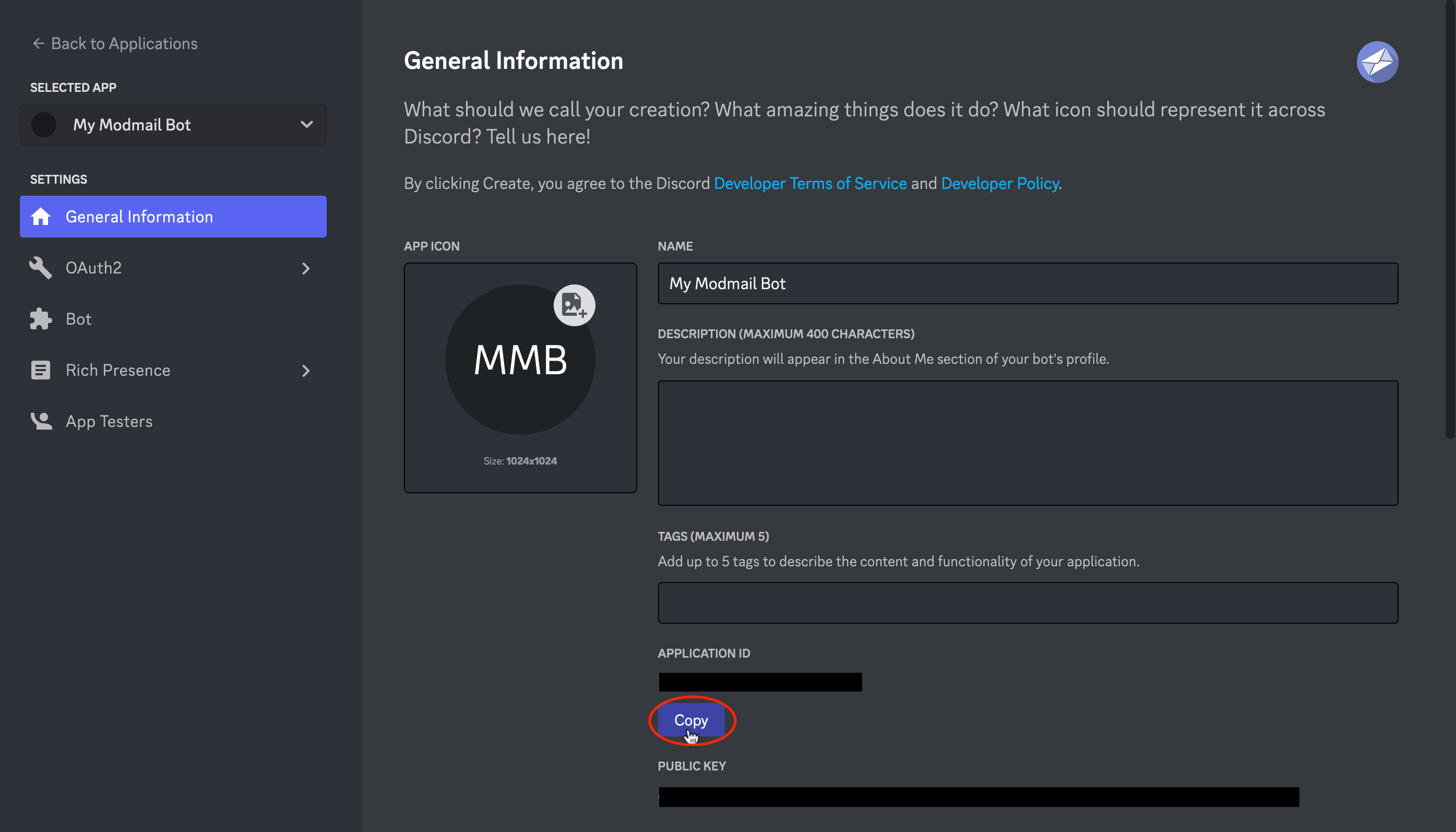Open the App Testers page
1456x832 pixels.
coord(109,421)
